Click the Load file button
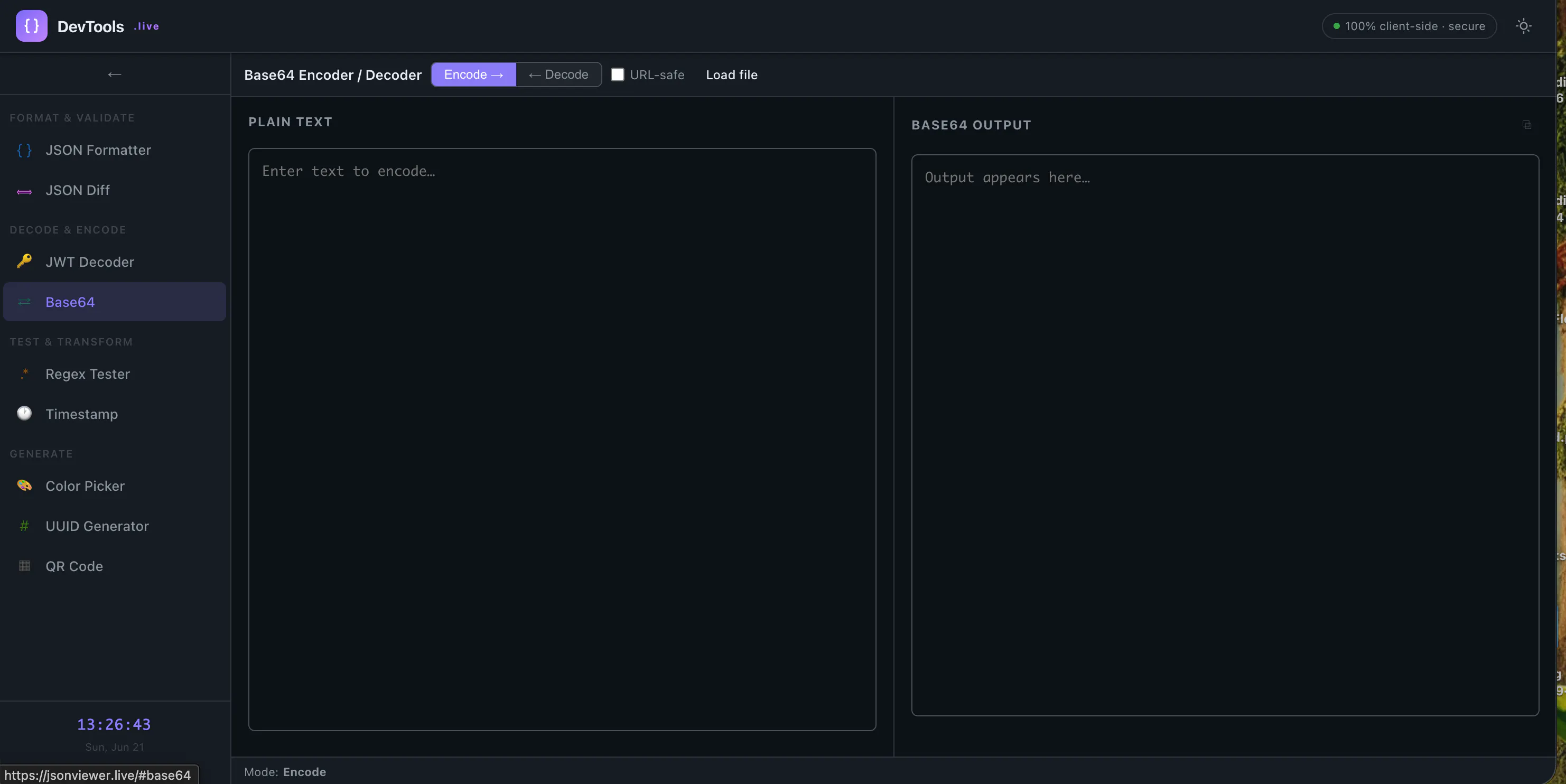 731,74
